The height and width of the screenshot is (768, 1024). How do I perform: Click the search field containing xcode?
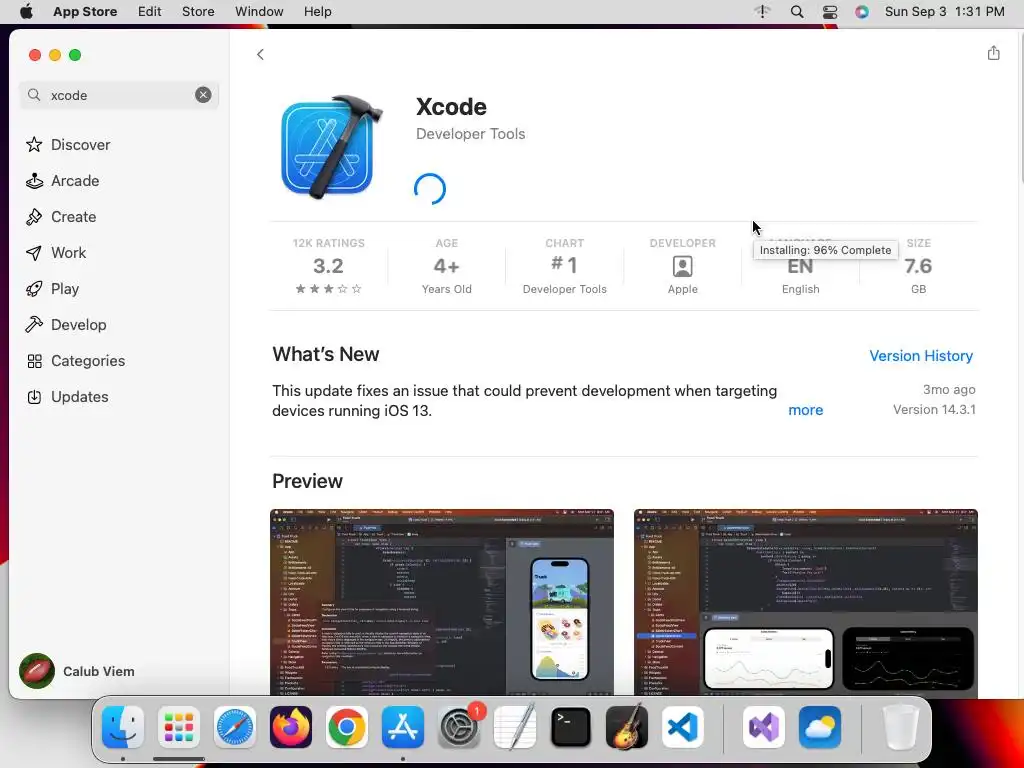click(x=119, y=95)
